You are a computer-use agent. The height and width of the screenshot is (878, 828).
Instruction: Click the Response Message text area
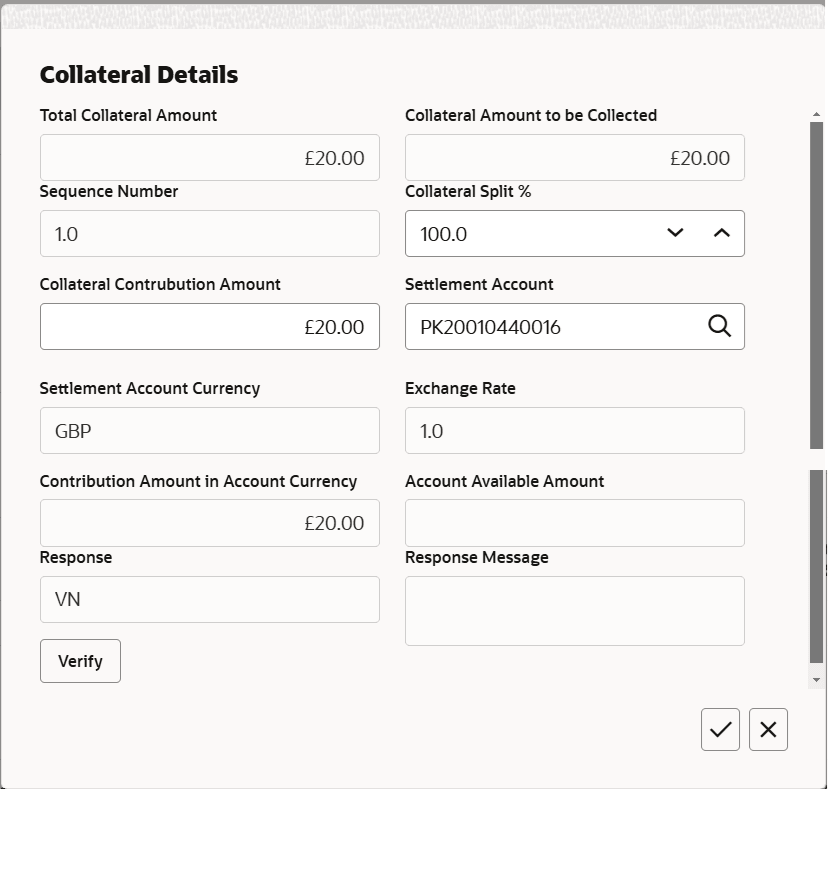[x=574, y=611]
